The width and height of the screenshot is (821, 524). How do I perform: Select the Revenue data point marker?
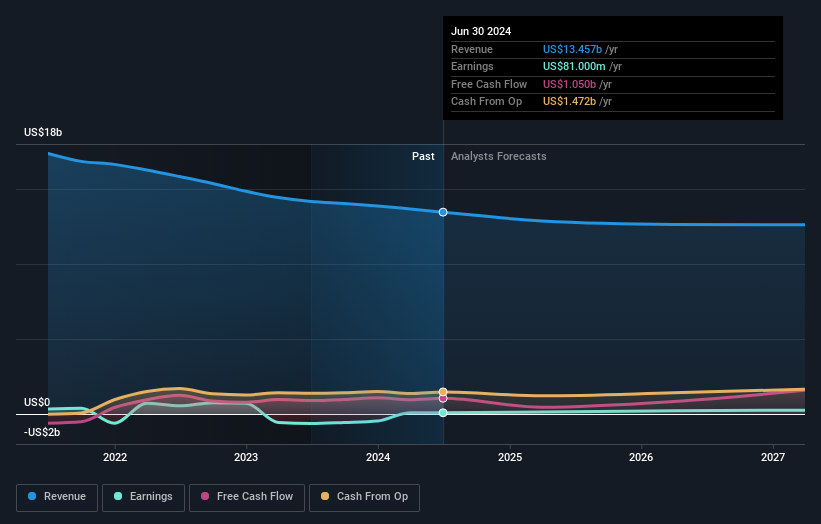pos(443,212)
